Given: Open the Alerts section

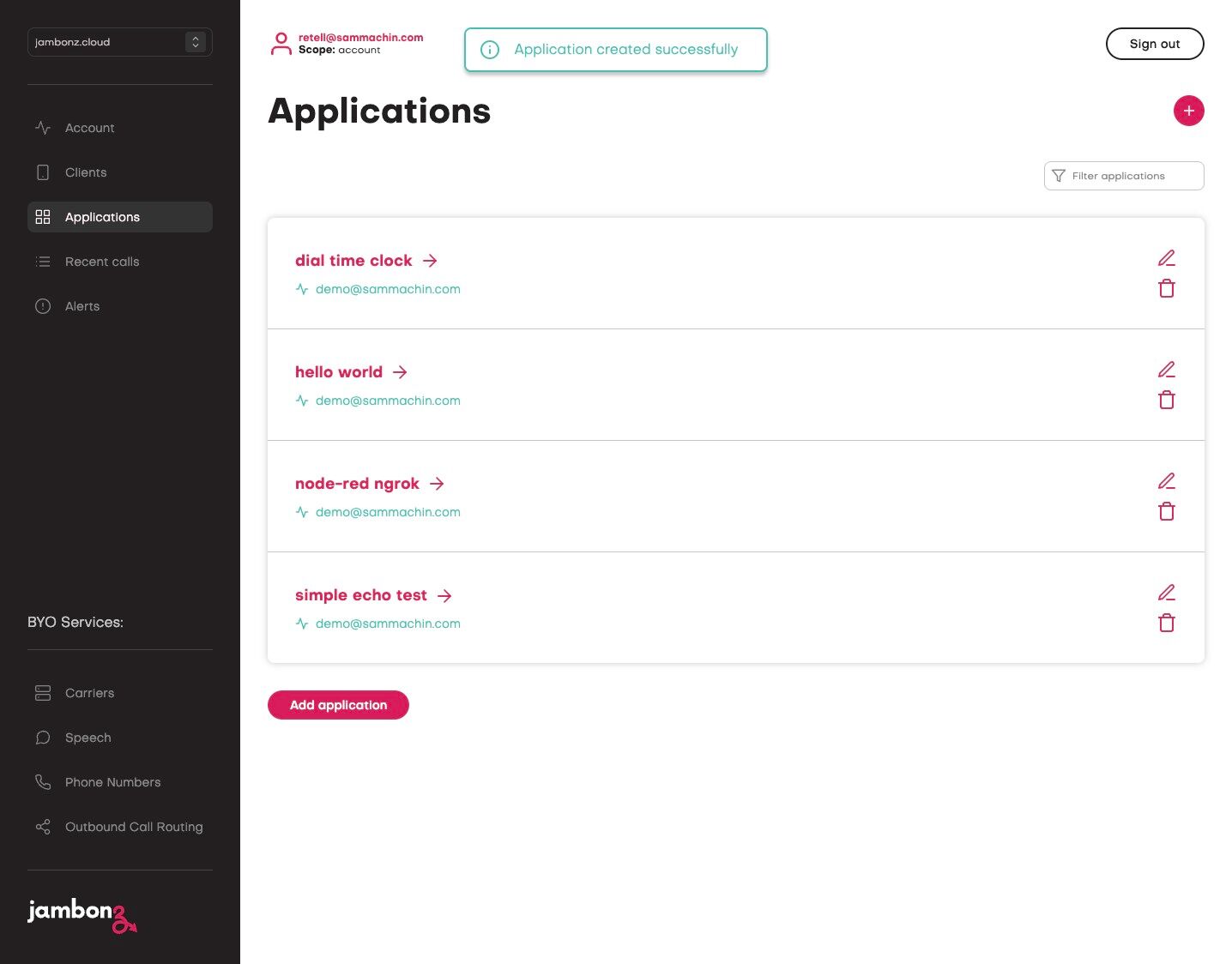Looking at the screenshot, I should [82, 306].
